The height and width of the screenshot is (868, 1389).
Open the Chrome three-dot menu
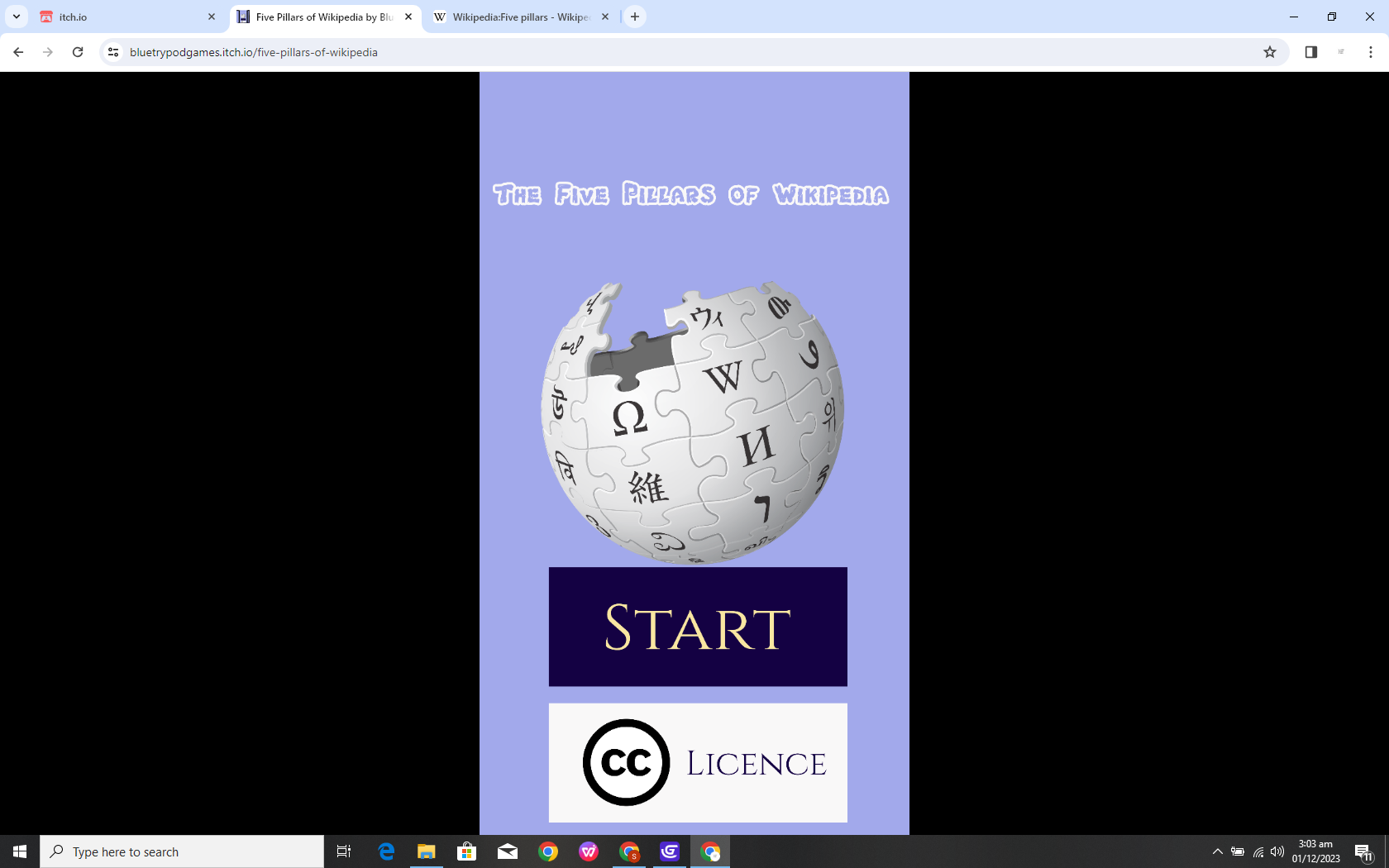(x=1371, y=52)
